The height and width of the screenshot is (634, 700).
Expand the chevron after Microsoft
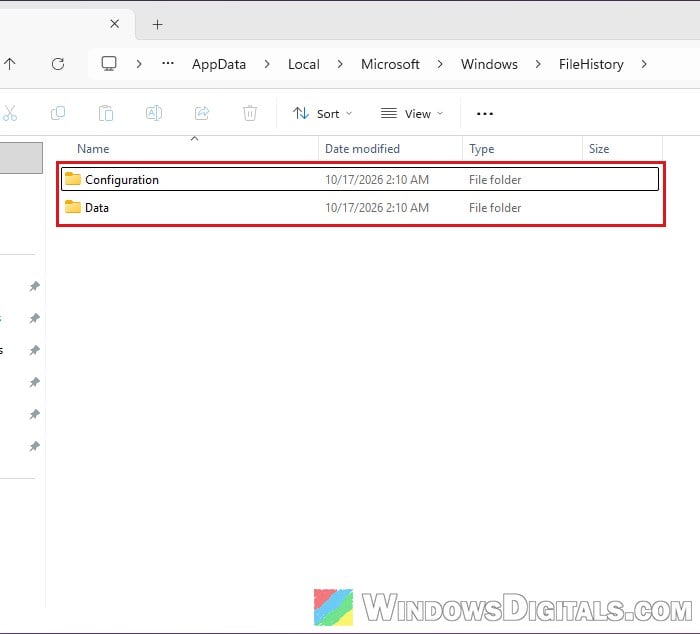440,64
